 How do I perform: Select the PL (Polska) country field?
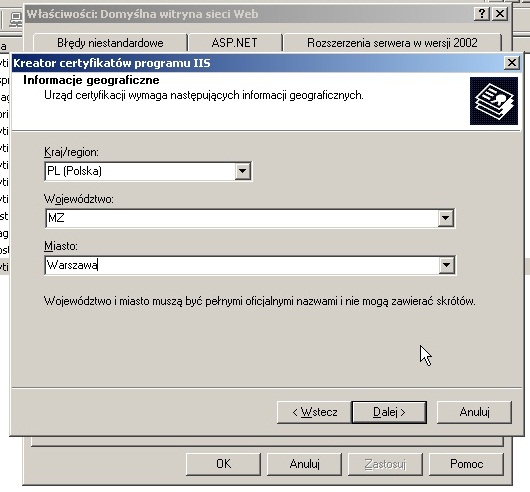[x=140, y=171]
